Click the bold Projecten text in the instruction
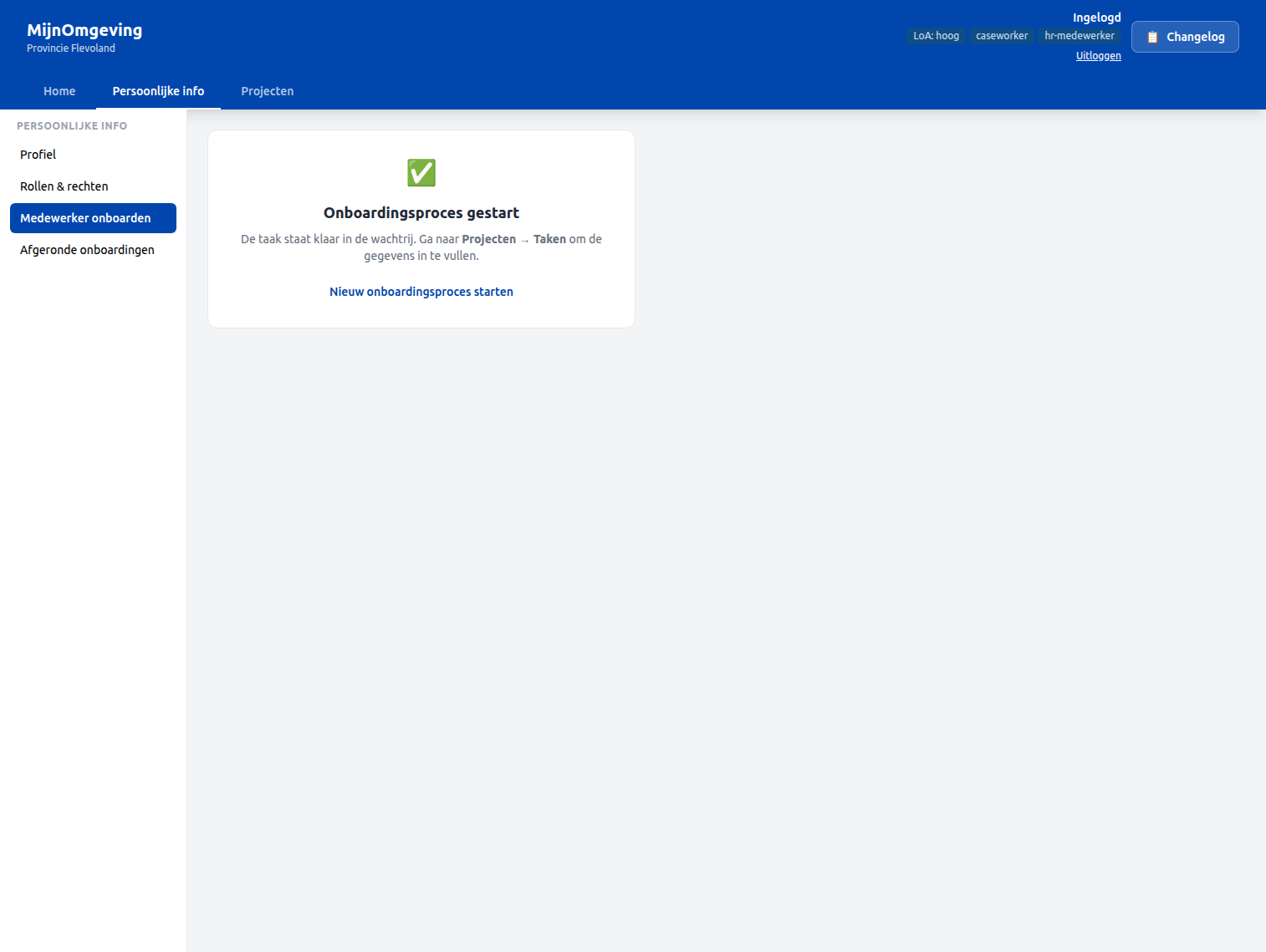The image size is (1266, 952). [x=488, y=239]
